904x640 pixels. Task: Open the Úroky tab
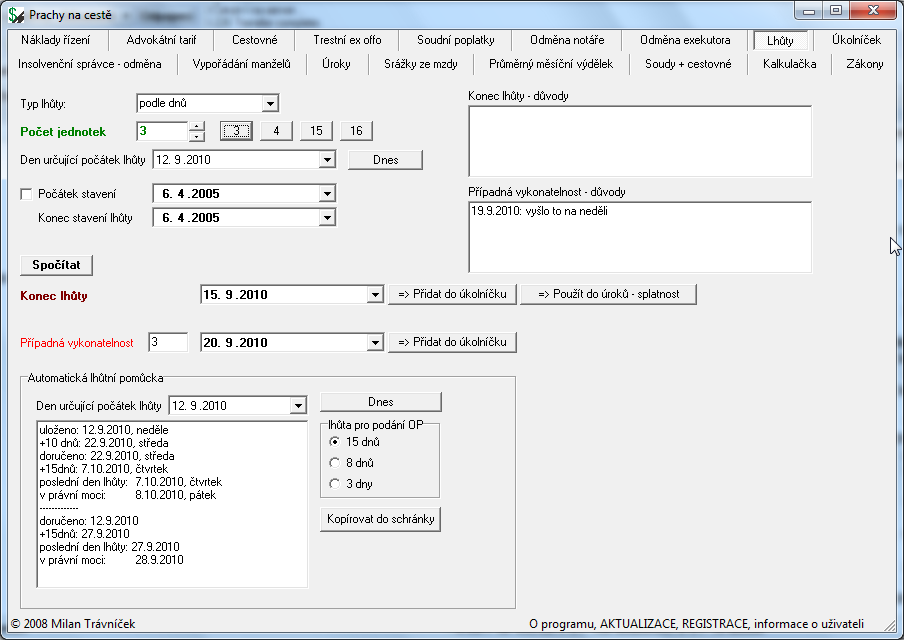pyautogui.click(x=336, y=64)
